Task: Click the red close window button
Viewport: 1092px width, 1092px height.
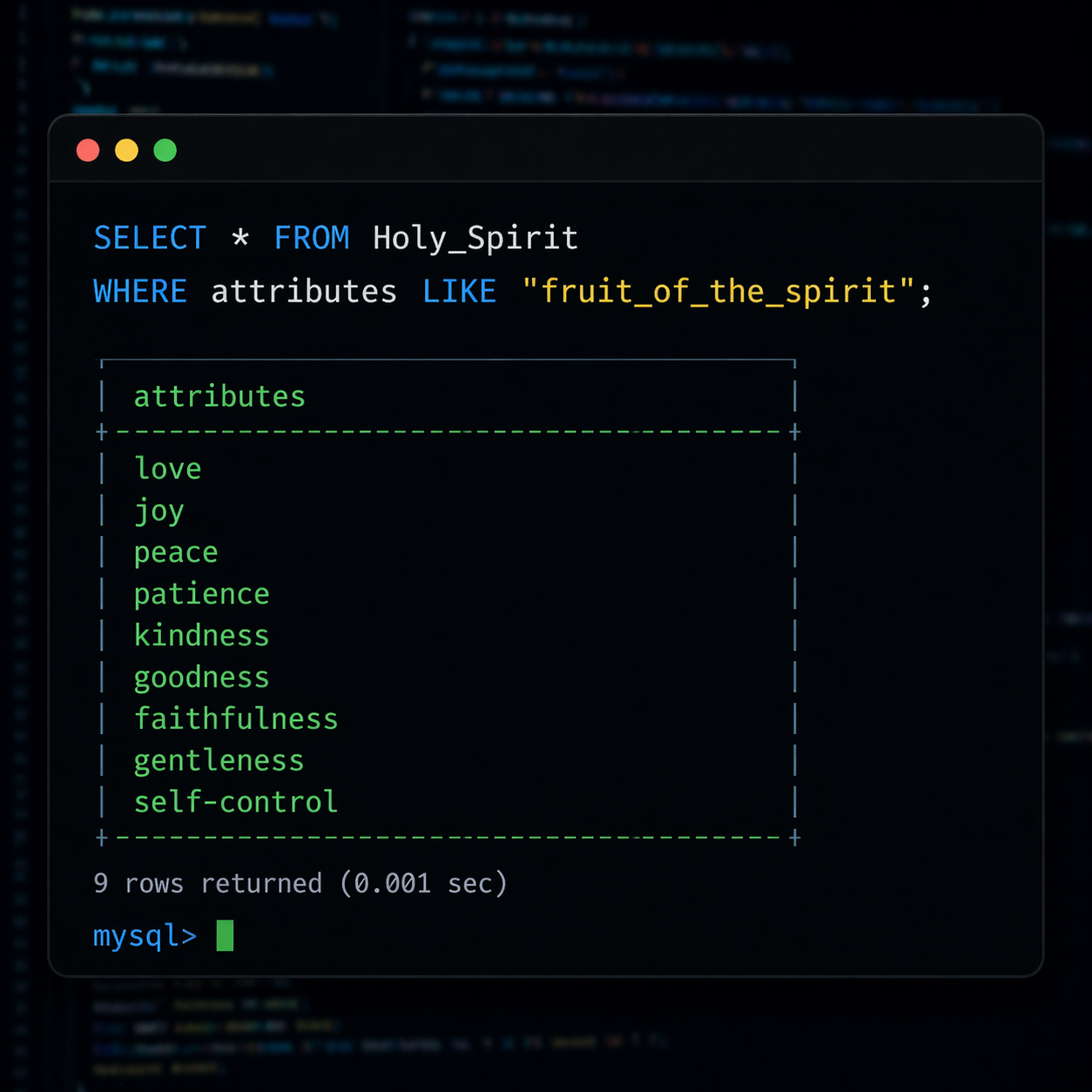Action: coord(88,151)
